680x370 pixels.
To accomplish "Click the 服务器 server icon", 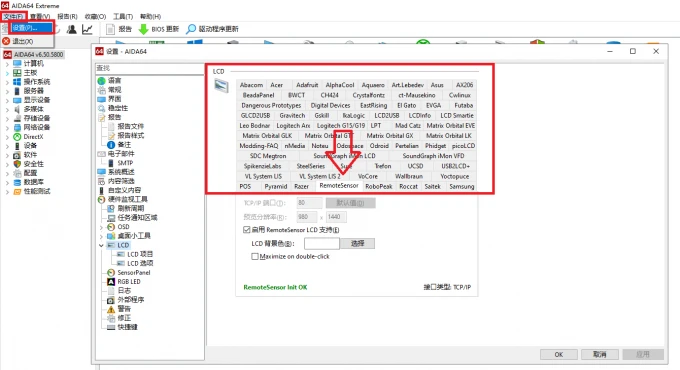I will (x=17, y=91).
